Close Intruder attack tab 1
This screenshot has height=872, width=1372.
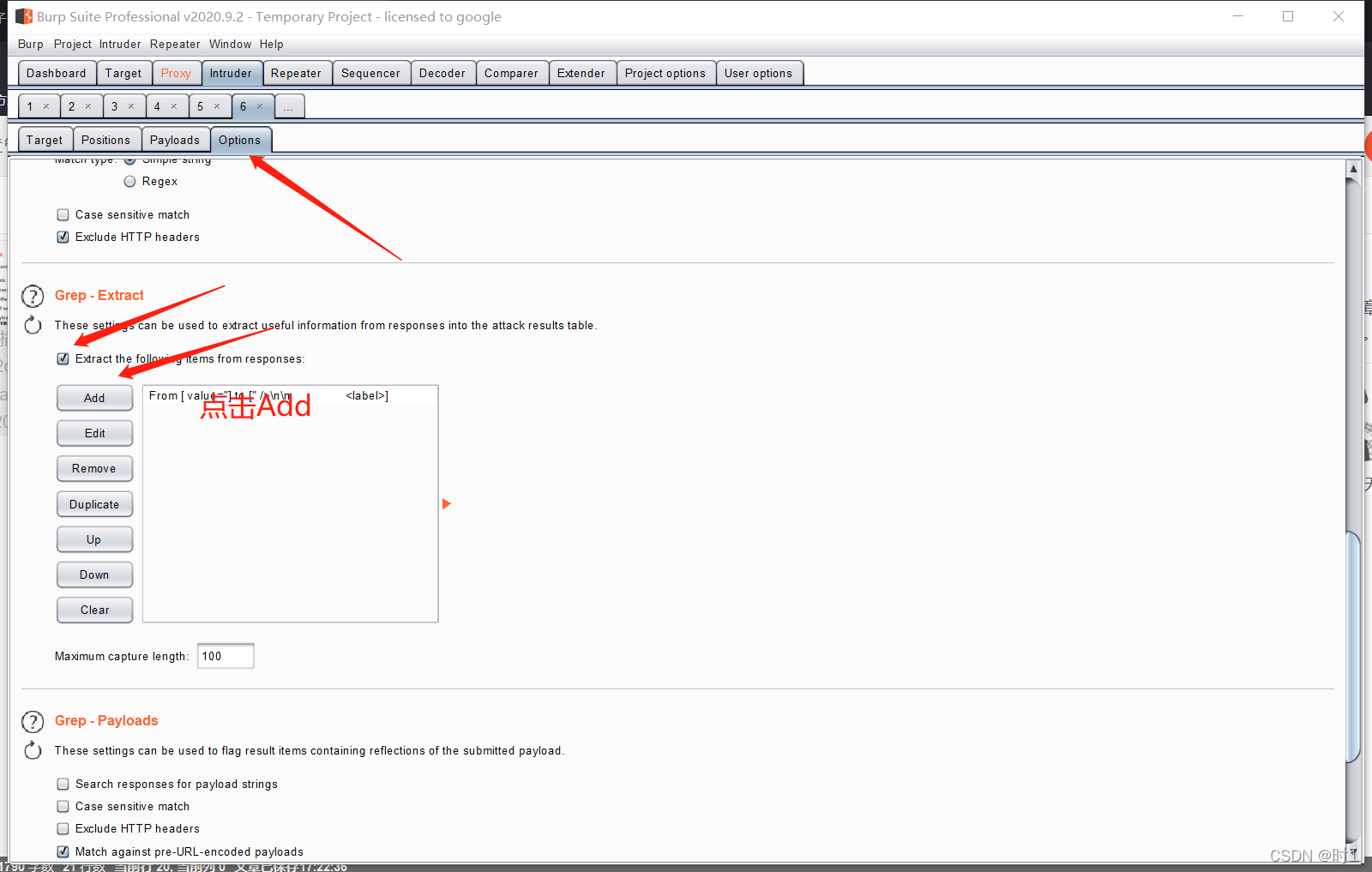[x=46, y=106]
